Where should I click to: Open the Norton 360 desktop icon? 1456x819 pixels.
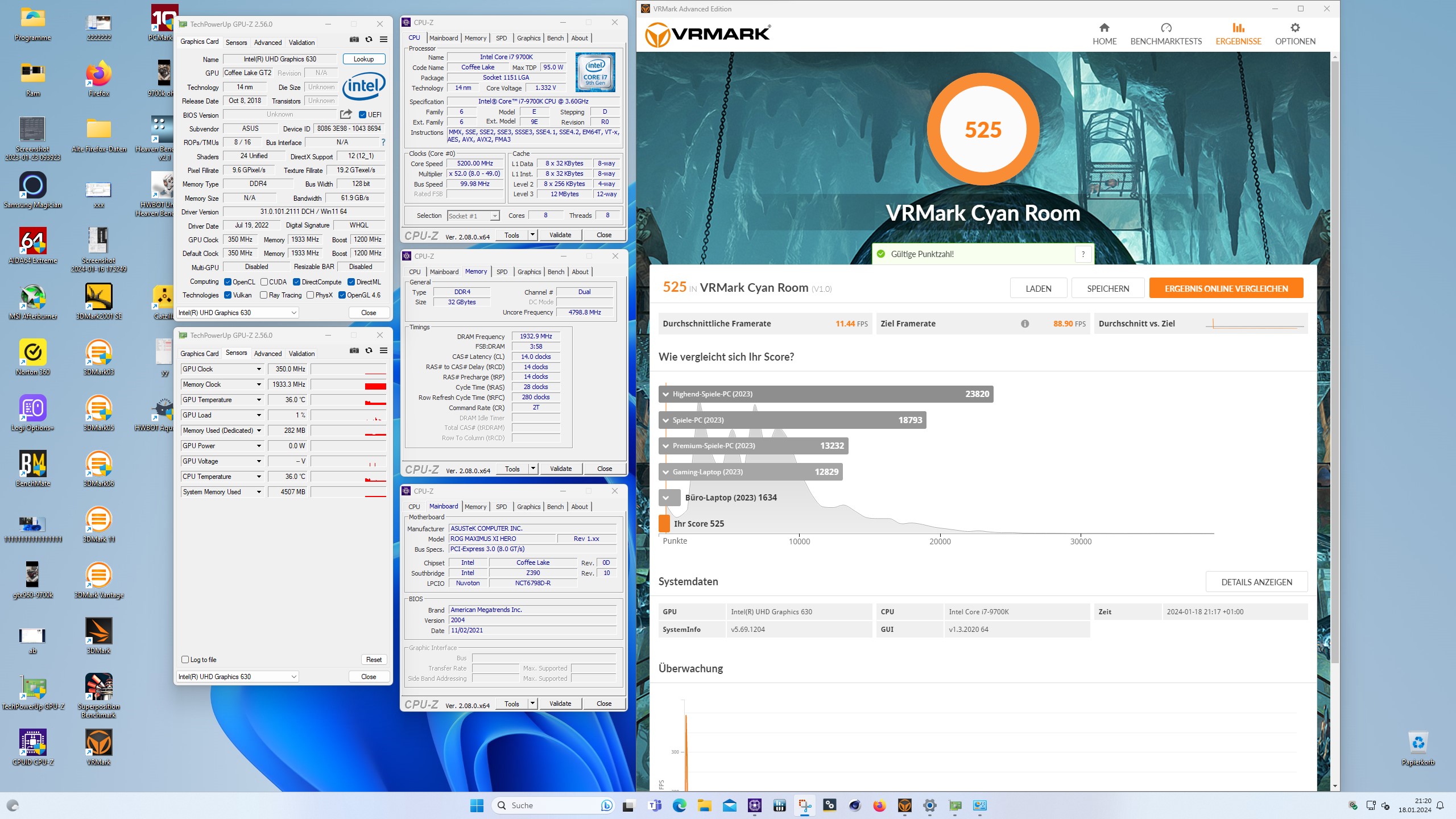(33, 357)
